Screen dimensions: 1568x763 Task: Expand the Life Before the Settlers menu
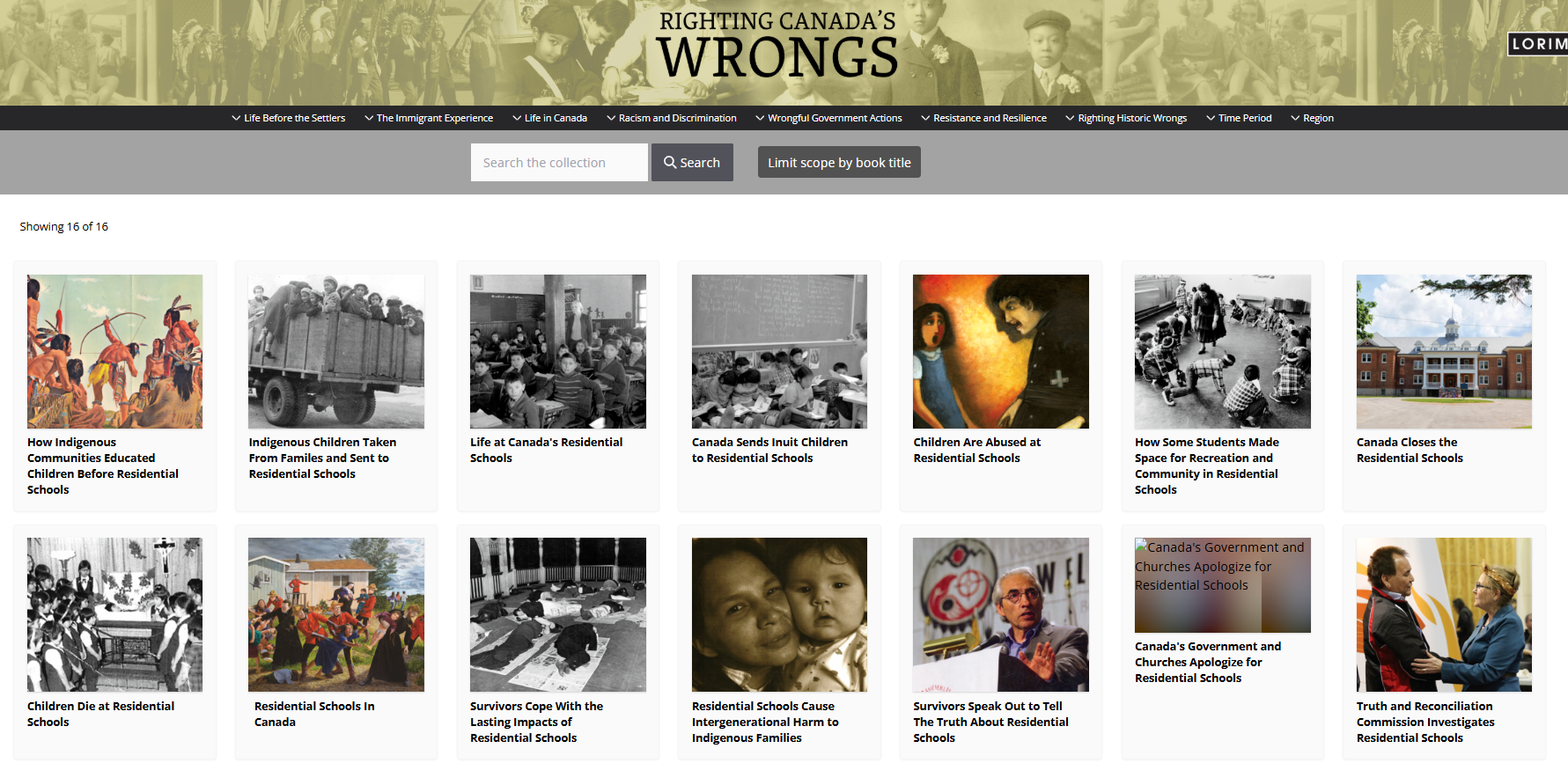[x=288, y=118]
